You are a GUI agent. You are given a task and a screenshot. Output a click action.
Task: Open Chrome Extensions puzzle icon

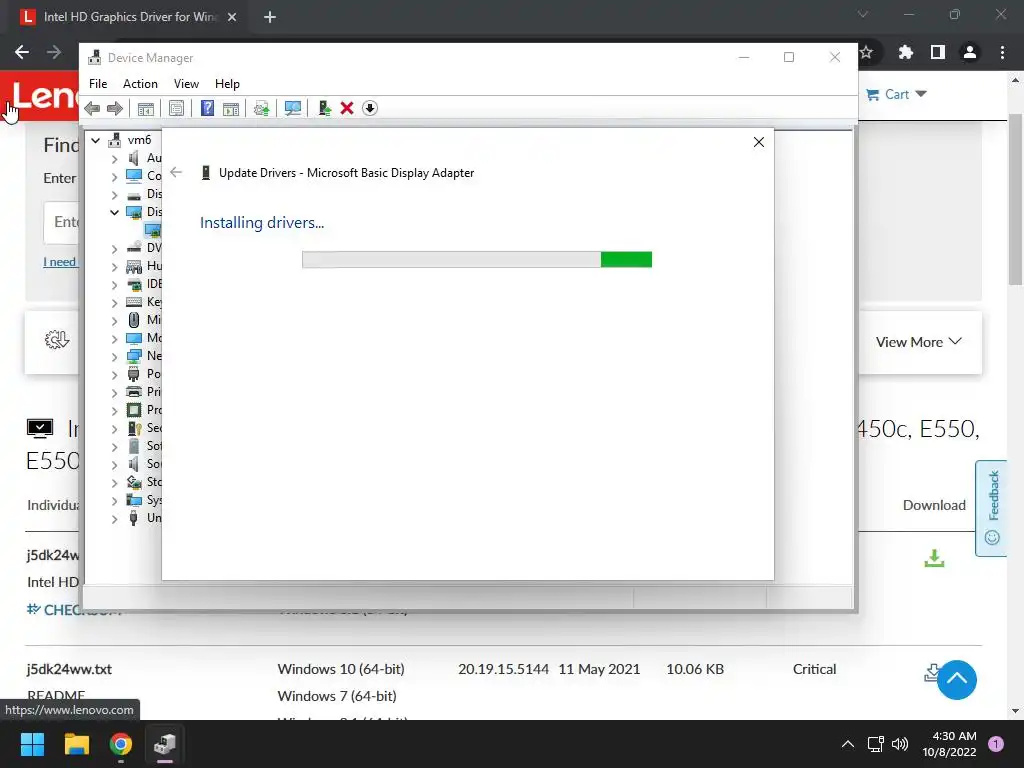906,52
